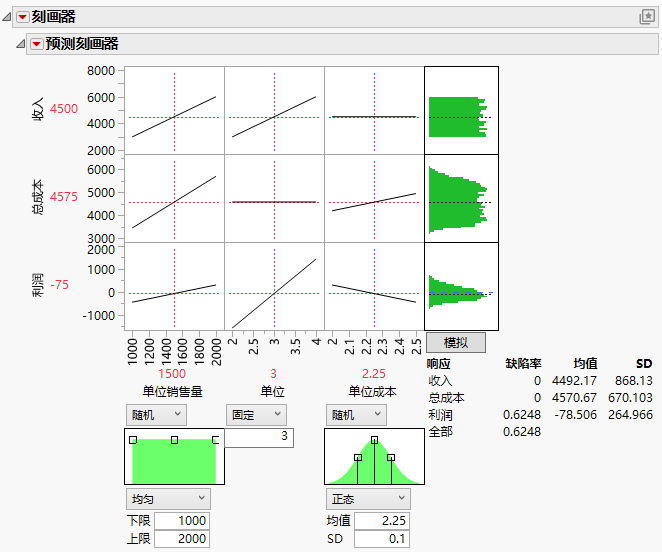Click the 全部 row defect rate 0.6248
This screenshot has width=662, height=552.
point(522,432)
